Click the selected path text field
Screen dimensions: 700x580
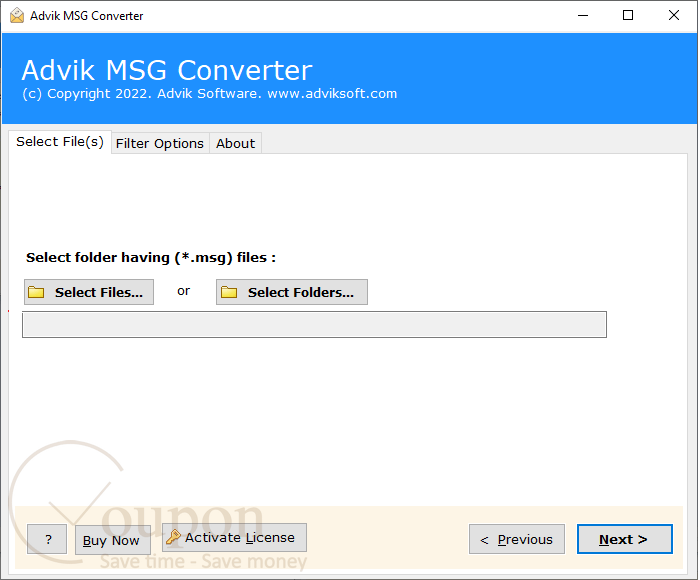(x=314, y=325)
